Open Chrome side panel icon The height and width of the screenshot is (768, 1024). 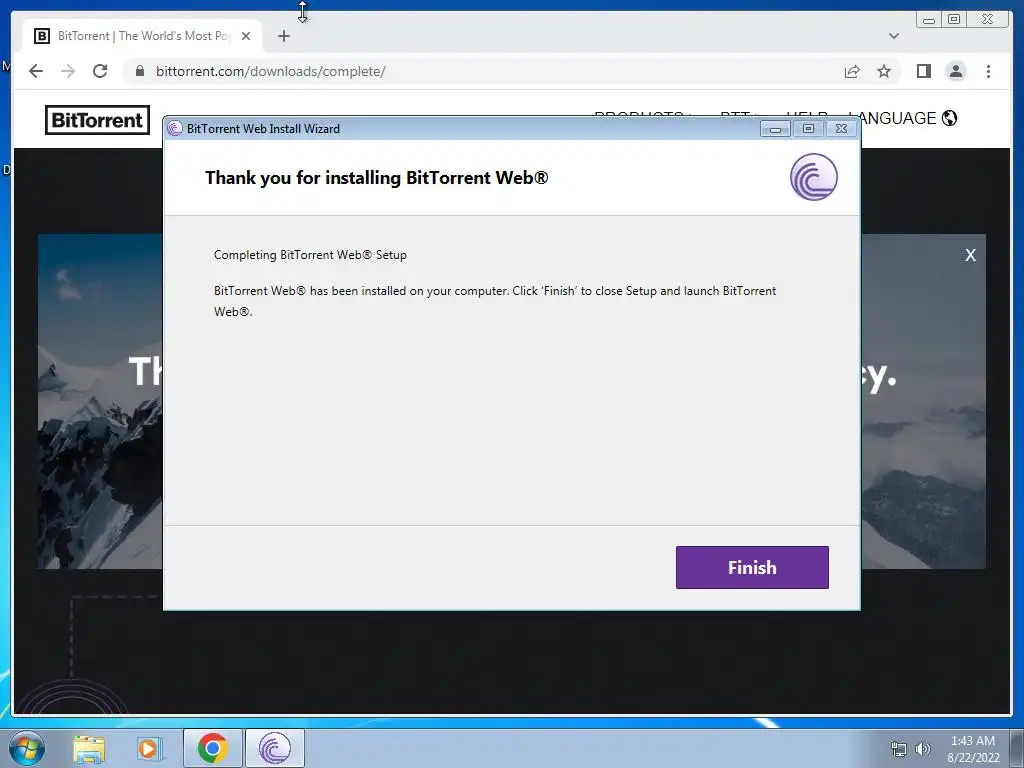point(923,71)
